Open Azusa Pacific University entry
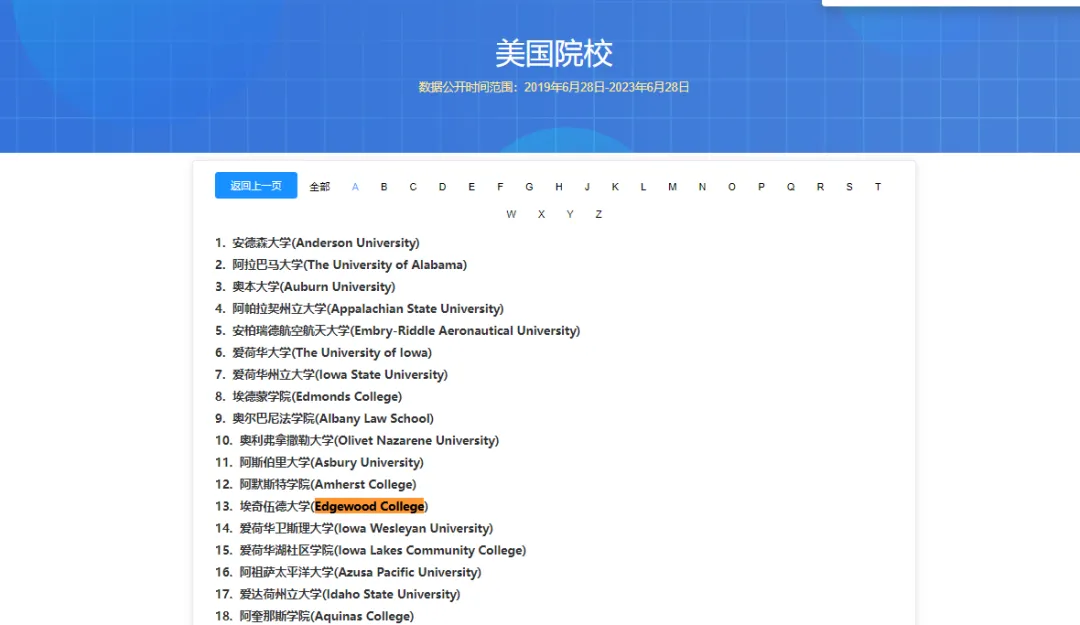 click(360, 573)
